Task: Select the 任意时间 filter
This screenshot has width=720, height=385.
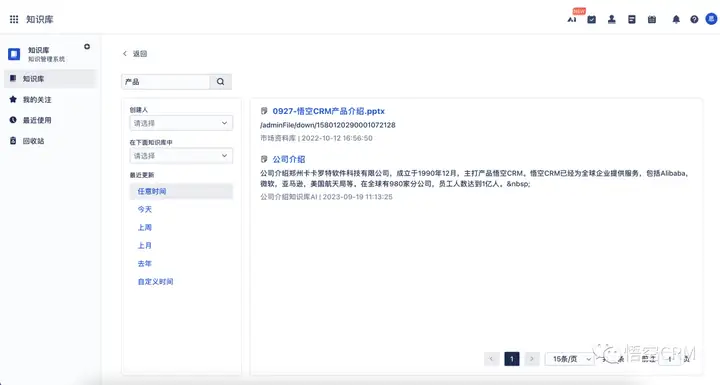Action: (x=181, y=191)
